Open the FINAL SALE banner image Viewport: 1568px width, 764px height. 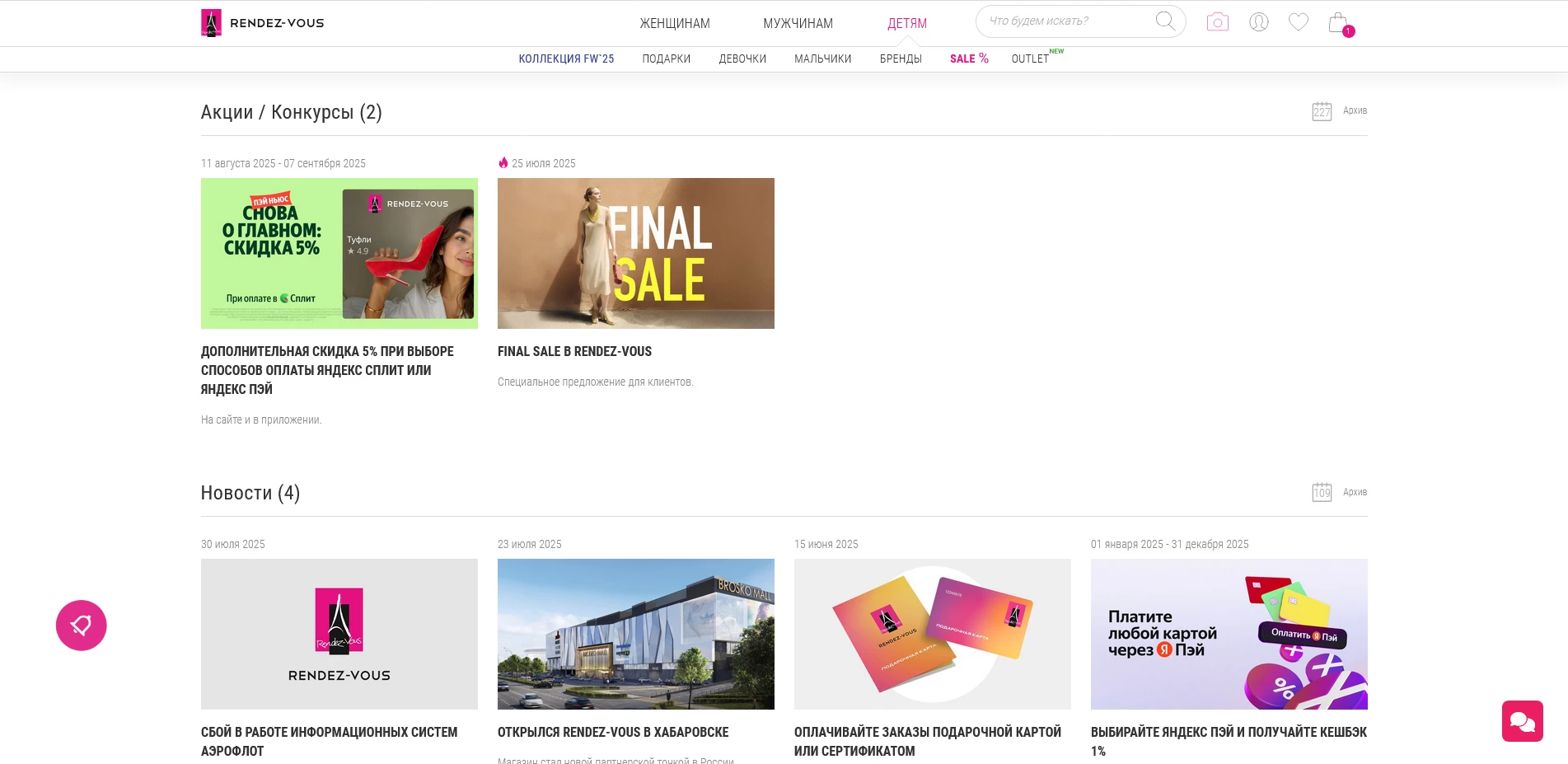tap(635, 253)
